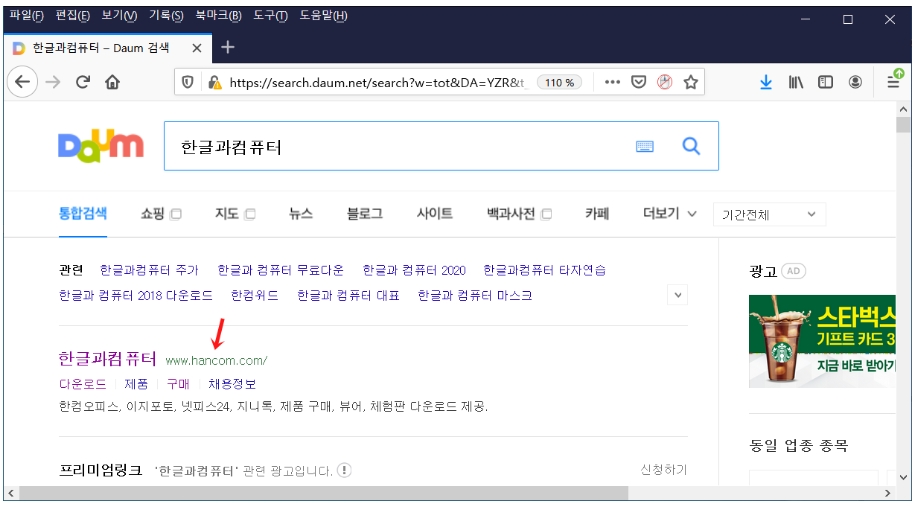Open the 기간전체 period dropdown
The height and width of the screenshot is (507, 917).
tap(769, 215)
